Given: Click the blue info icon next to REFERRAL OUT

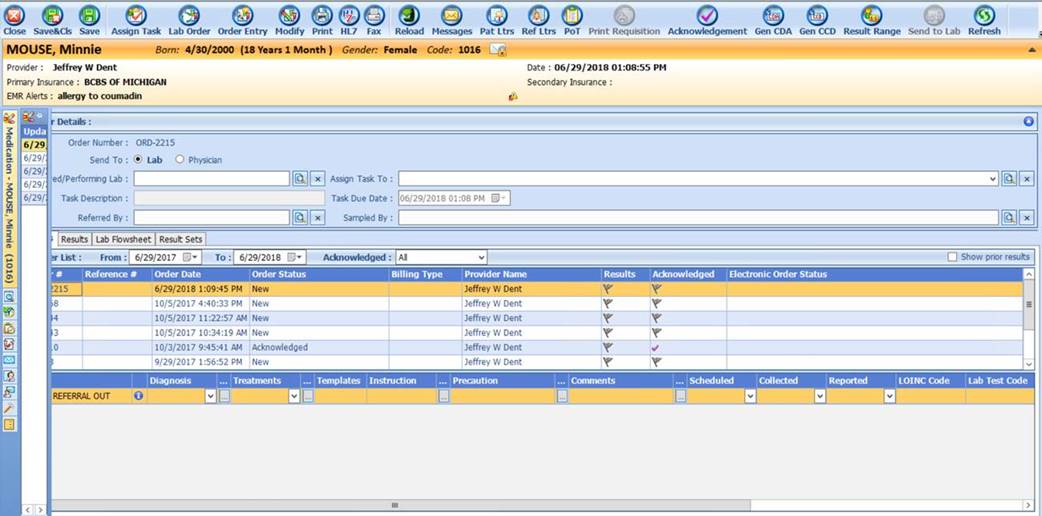Looking at the screenshot, I should [x=139, y=396].
